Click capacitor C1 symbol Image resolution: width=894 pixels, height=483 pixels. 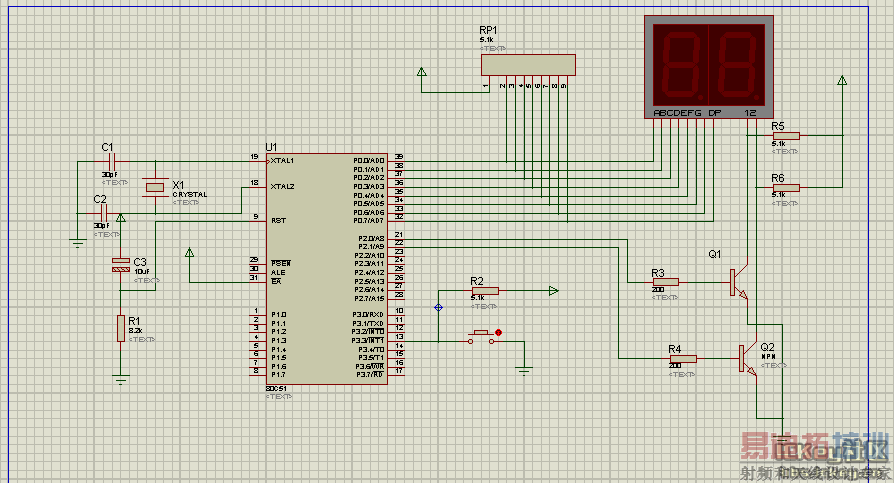click(x=113, y=161)
